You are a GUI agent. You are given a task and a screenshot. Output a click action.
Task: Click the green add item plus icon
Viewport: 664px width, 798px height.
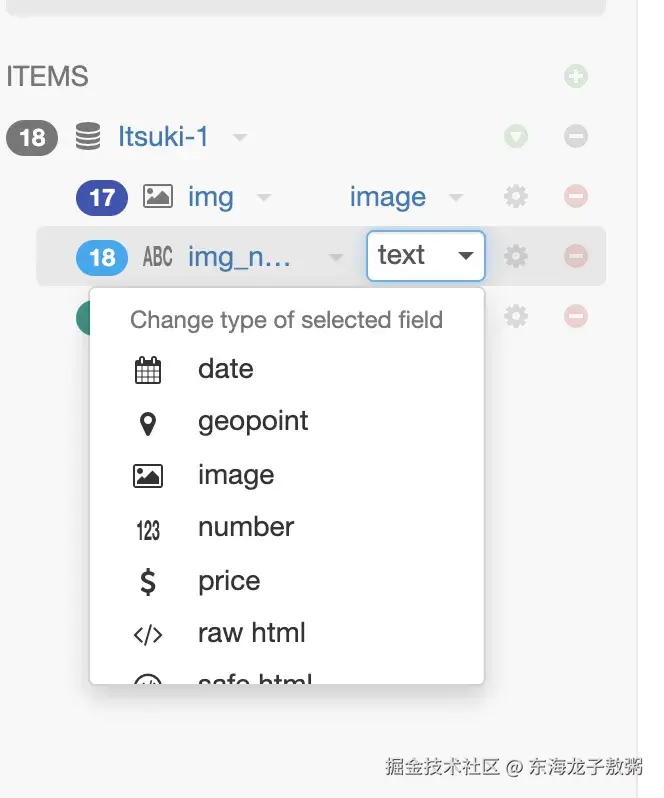(575, 76)
